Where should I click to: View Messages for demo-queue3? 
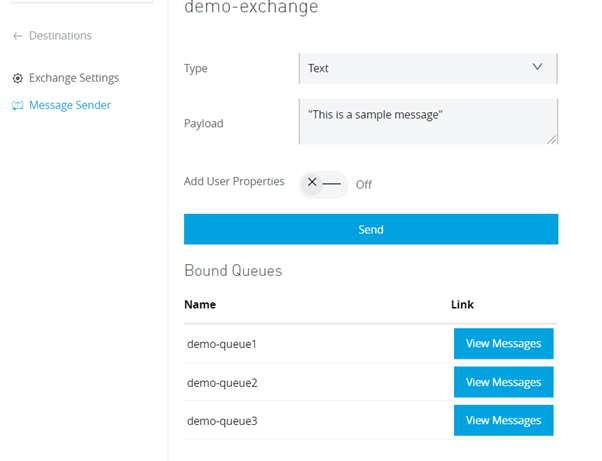[503, 420]
